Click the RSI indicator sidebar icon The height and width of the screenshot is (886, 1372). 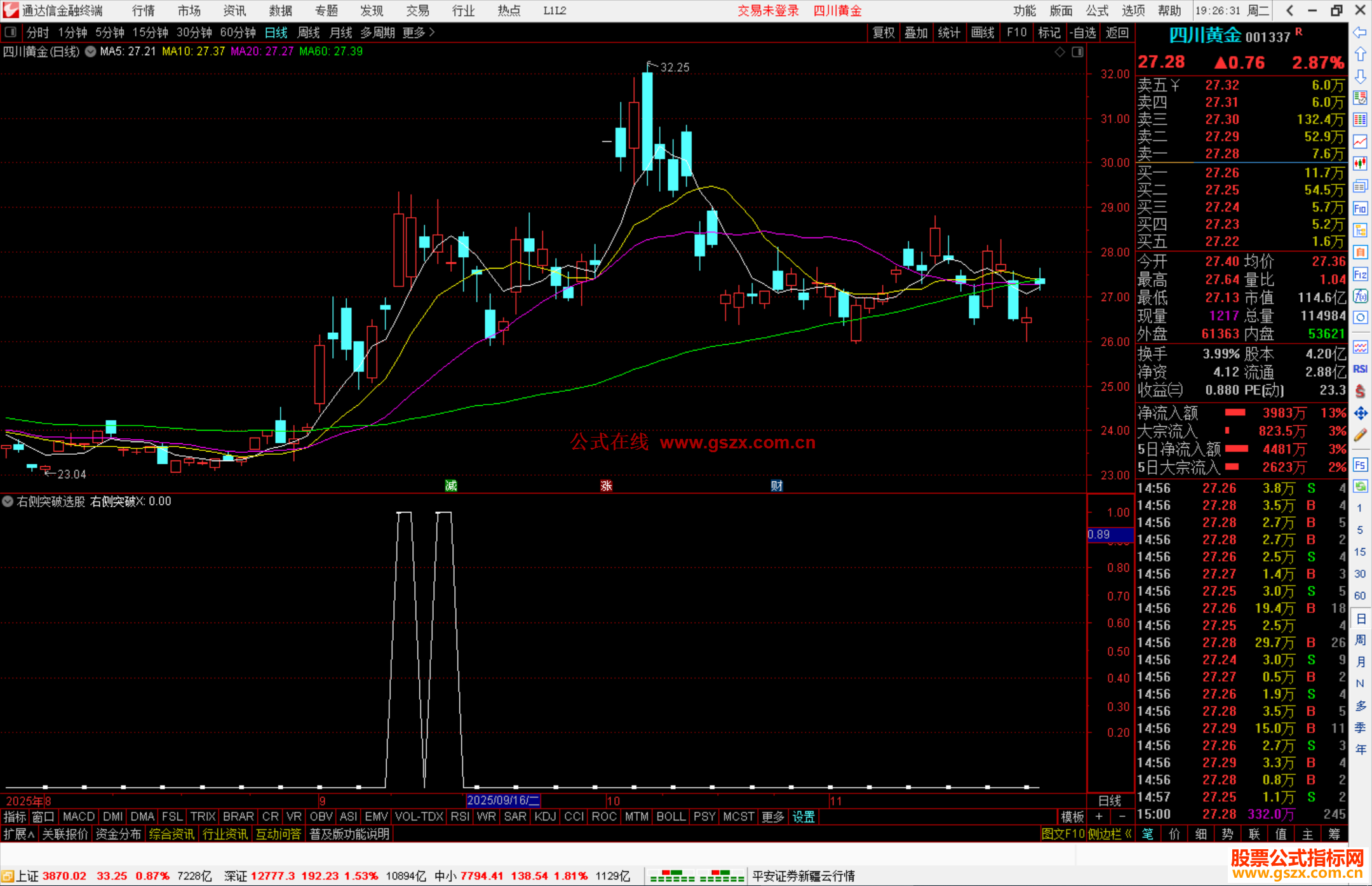(x=1360, y=369)
